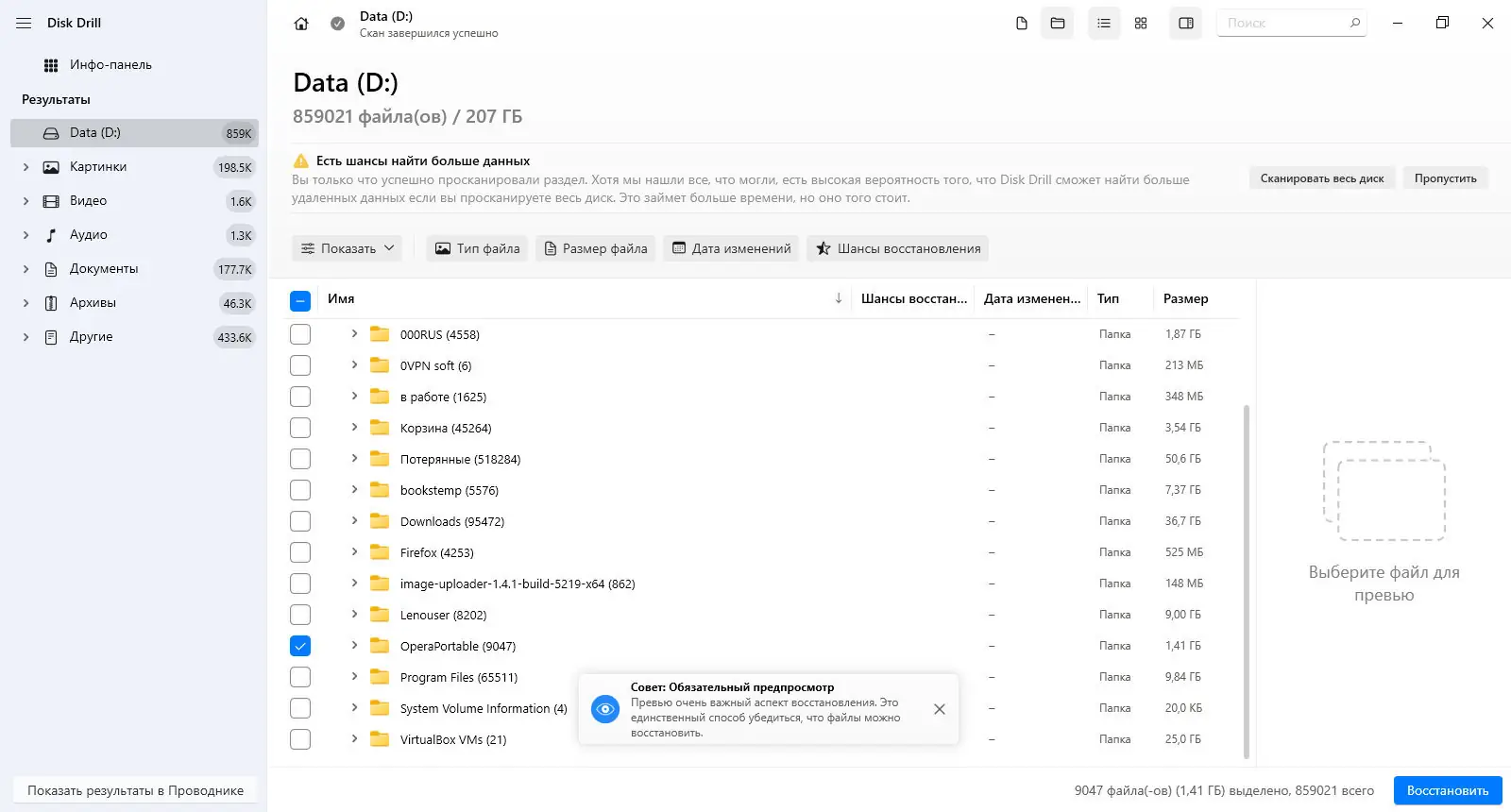This screenshot has width=1511, height=812.
Task: Expand the Архивы category chevron
Action: pyautogui.click(x=25, y=303)
